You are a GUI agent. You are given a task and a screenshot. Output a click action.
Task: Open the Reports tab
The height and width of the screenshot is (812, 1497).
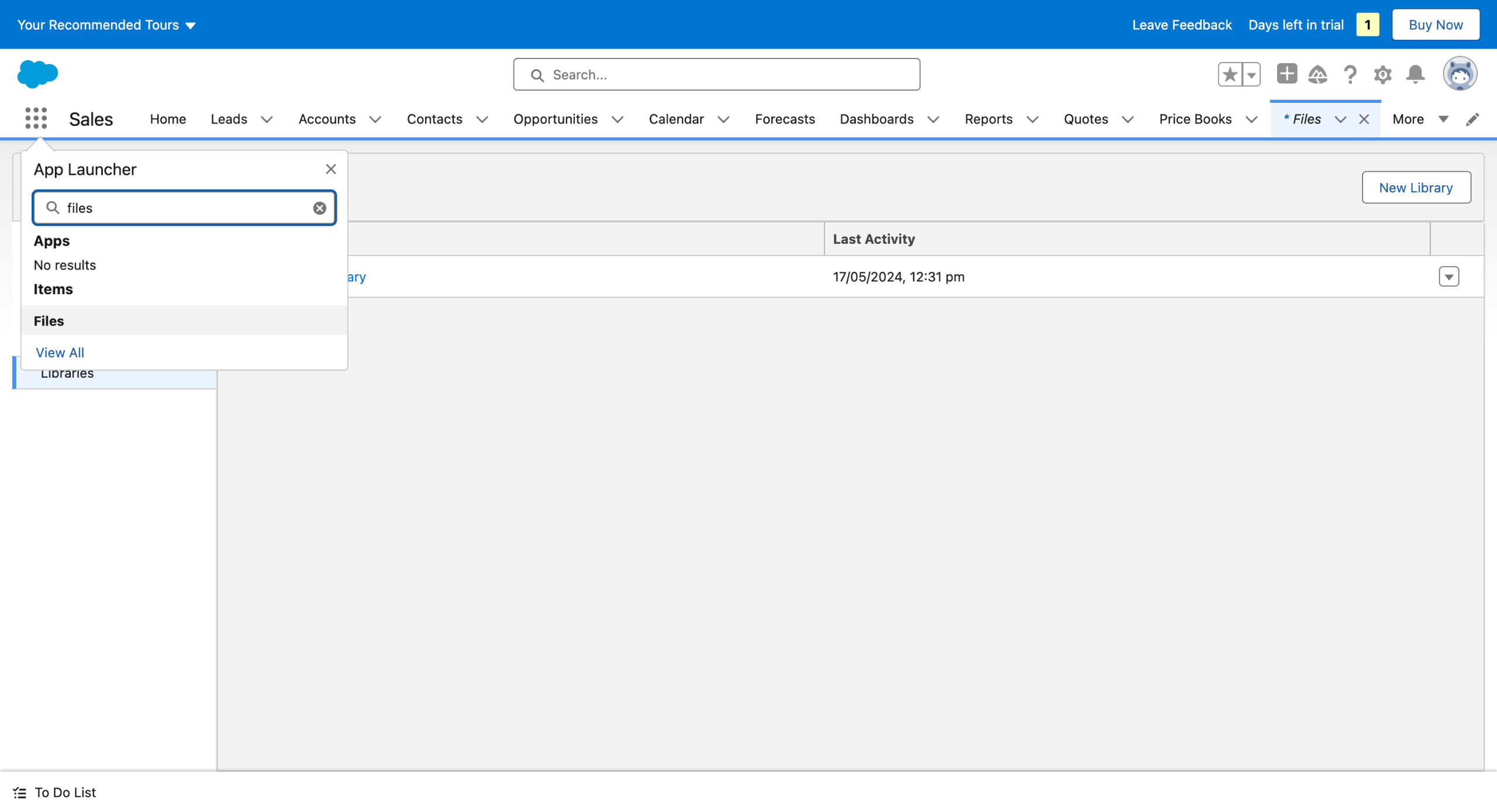tap(988, 119)
